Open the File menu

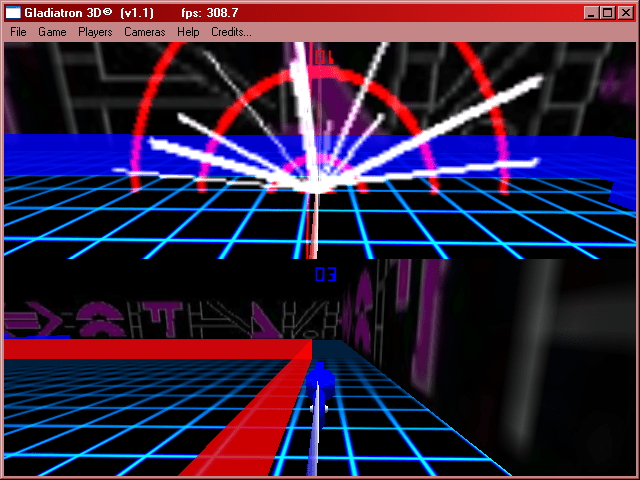pyautogui.click(x=18, y=32)
